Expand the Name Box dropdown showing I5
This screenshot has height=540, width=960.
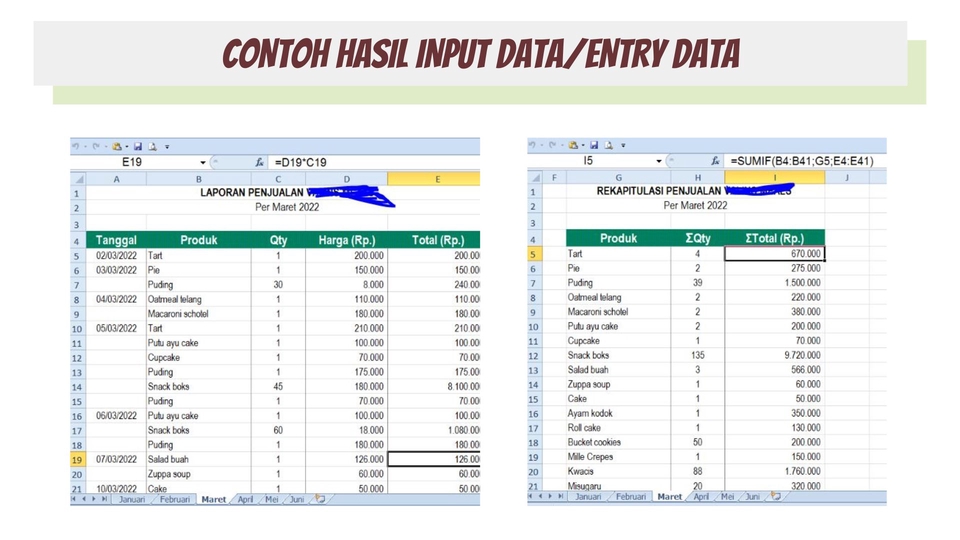tap(659, 161)
